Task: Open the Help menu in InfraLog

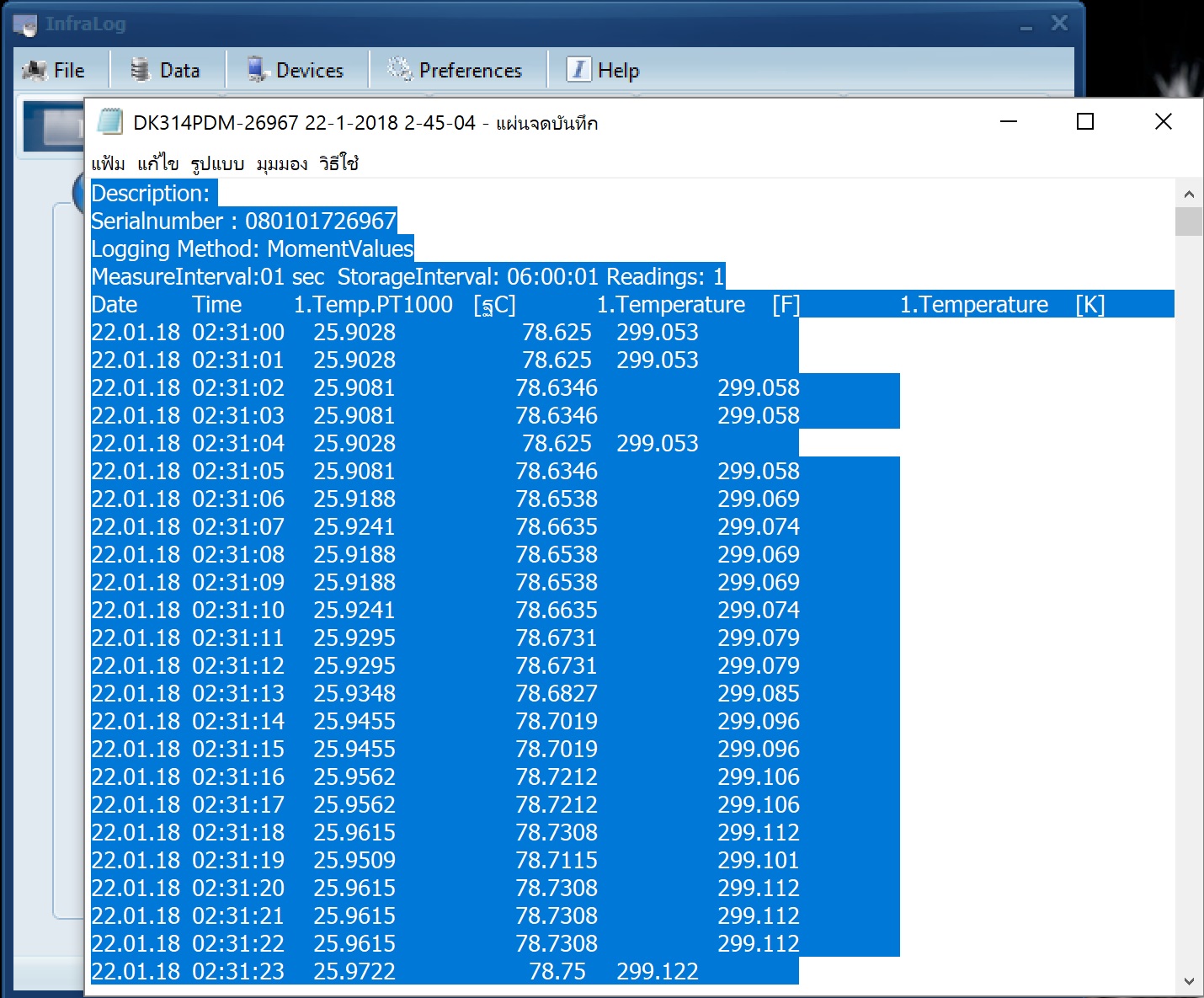Action: point(604,71)
